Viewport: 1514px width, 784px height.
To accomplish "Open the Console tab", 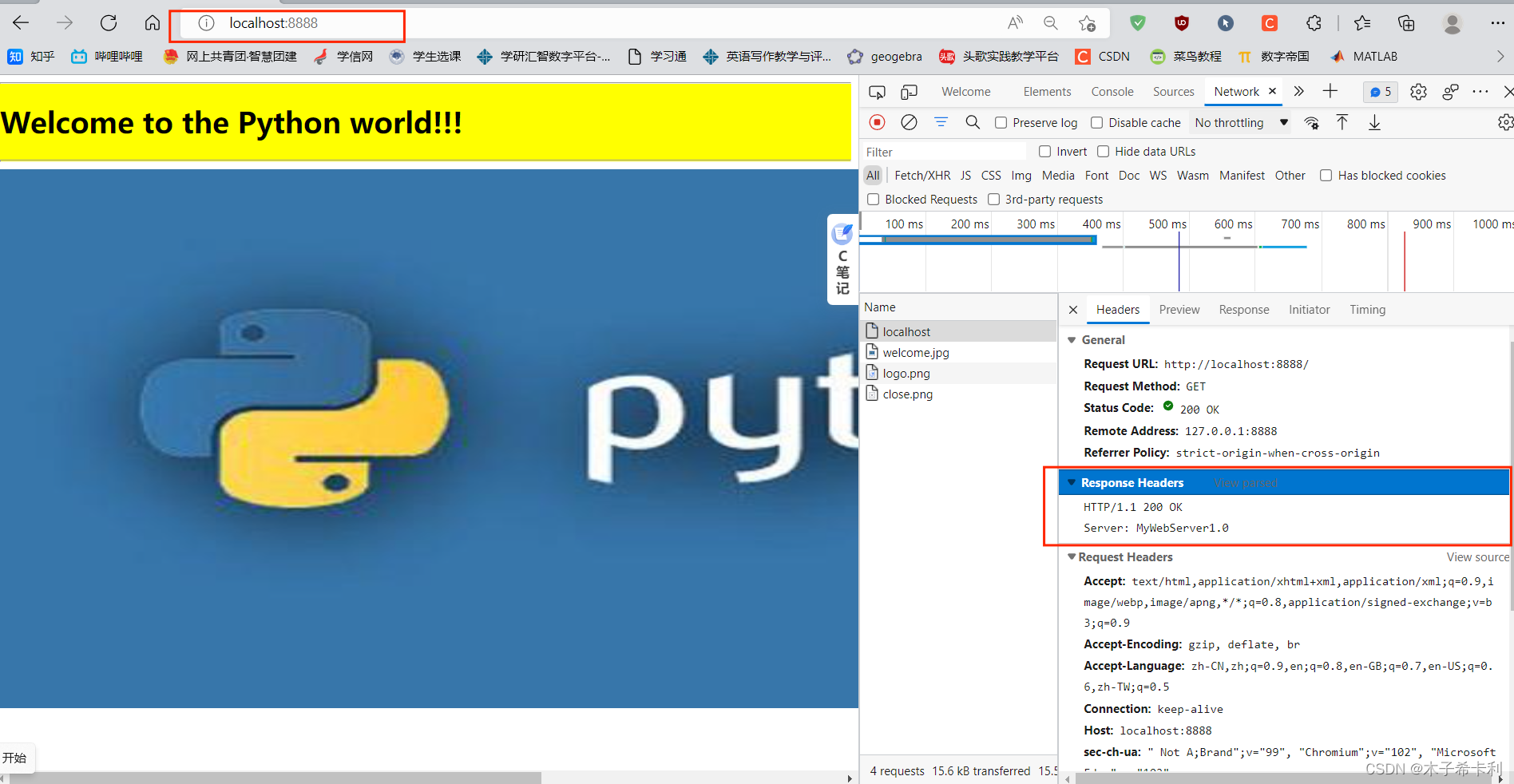I will pyautogui.click(x=1112, y=92).
